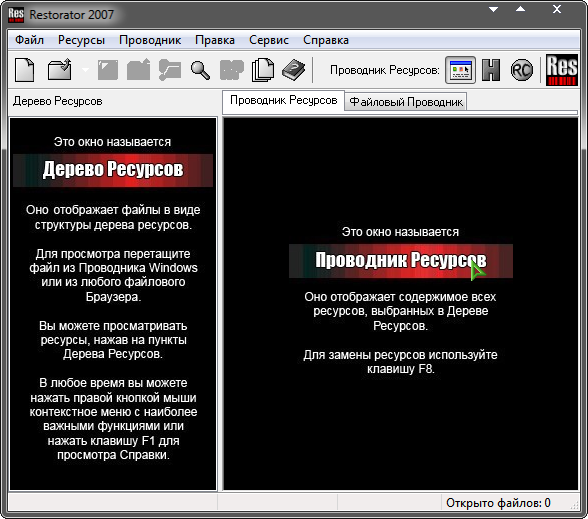Viewport: 588px width, 519px height.
Task: Open the Справка menu
Action: (326, 40)
